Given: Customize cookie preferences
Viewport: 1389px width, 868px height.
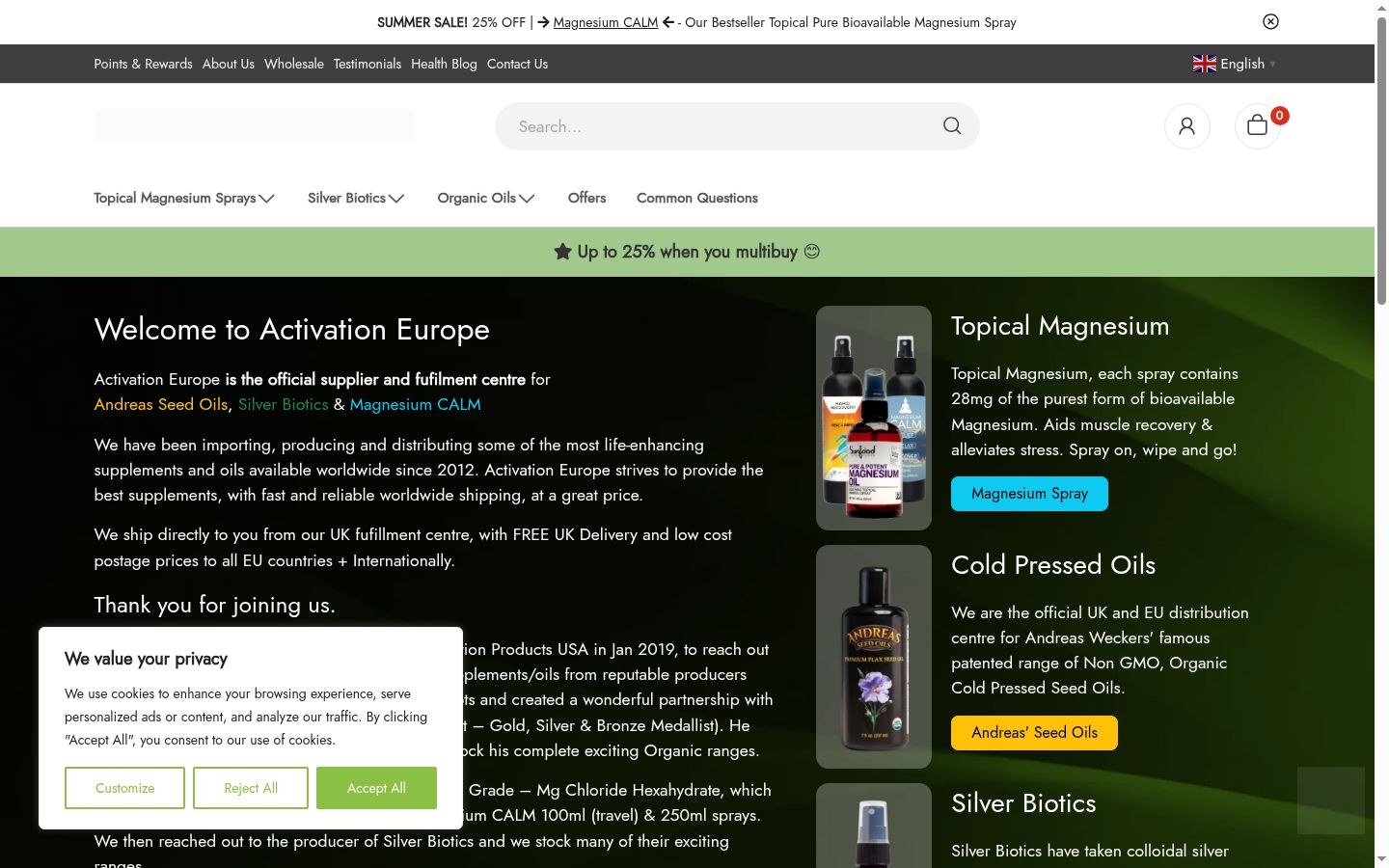Looking at the screenshot, I should (x=124, y=788).
